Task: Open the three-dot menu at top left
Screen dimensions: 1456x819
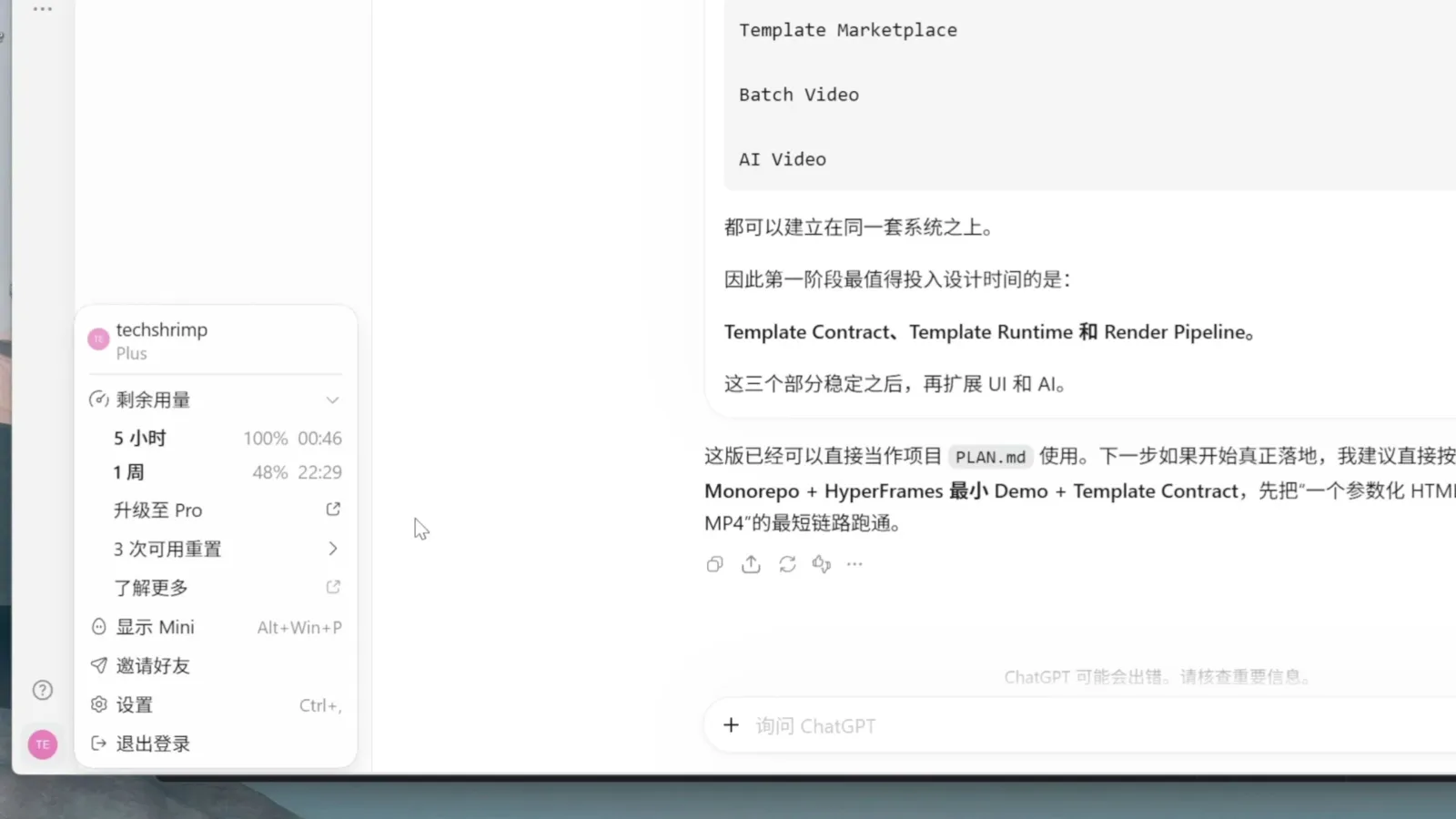Action: click(43, 9)
